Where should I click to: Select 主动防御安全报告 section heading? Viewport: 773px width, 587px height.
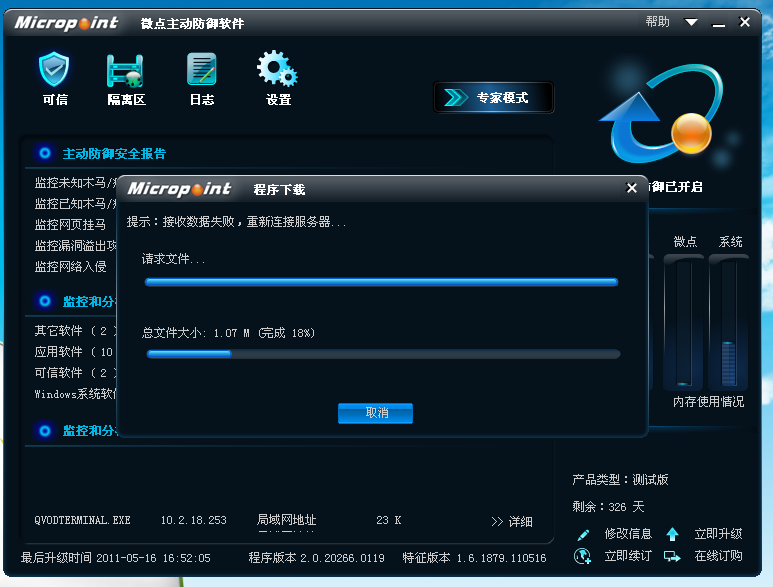pyautogui.click(x=114, y=154)
